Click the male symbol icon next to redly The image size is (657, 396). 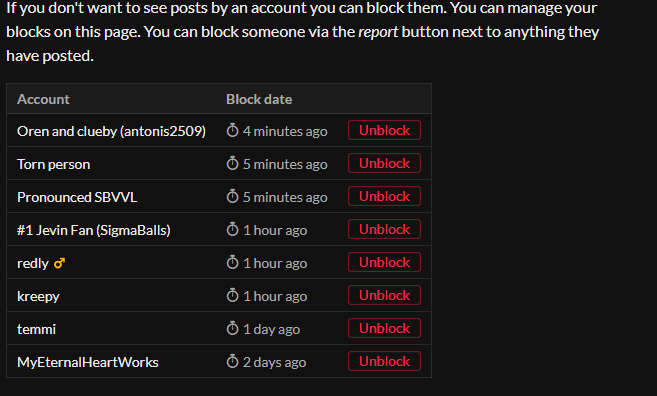tap(59, 263)
